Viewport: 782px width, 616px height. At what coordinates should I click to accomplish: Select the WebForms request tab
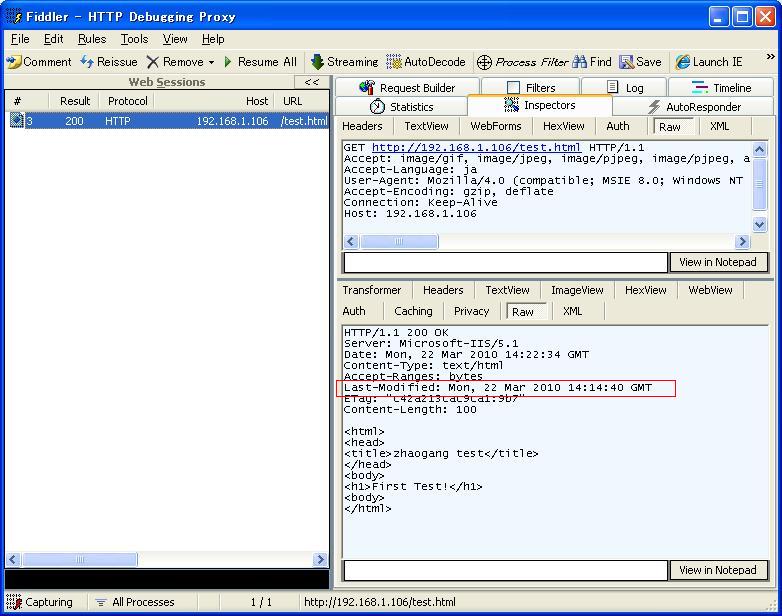coord(496,126)
